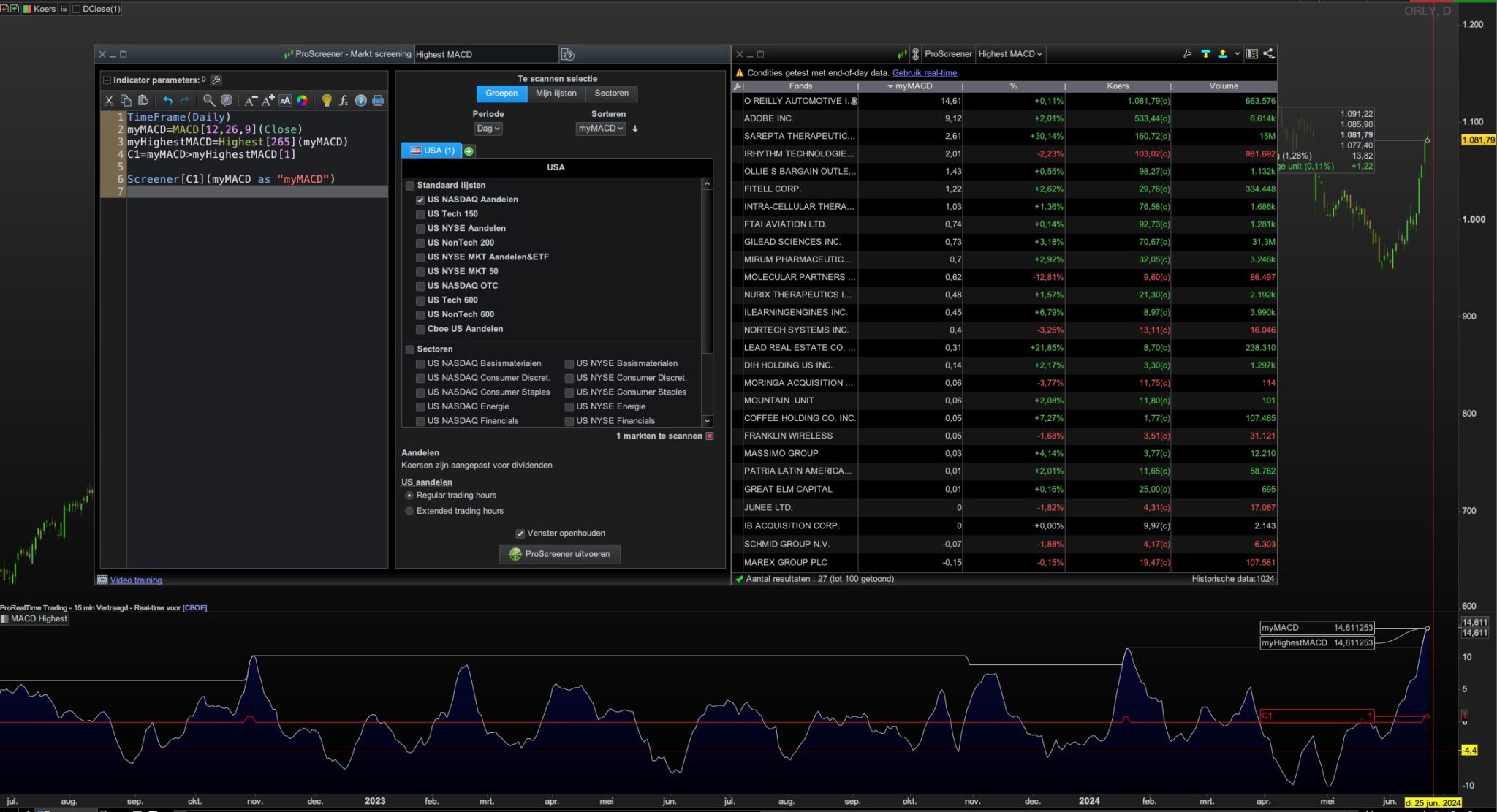Click the undo arrow in the editor toolbar
The width and height of the screenshot is (1497, 812).
coord(167,101)
